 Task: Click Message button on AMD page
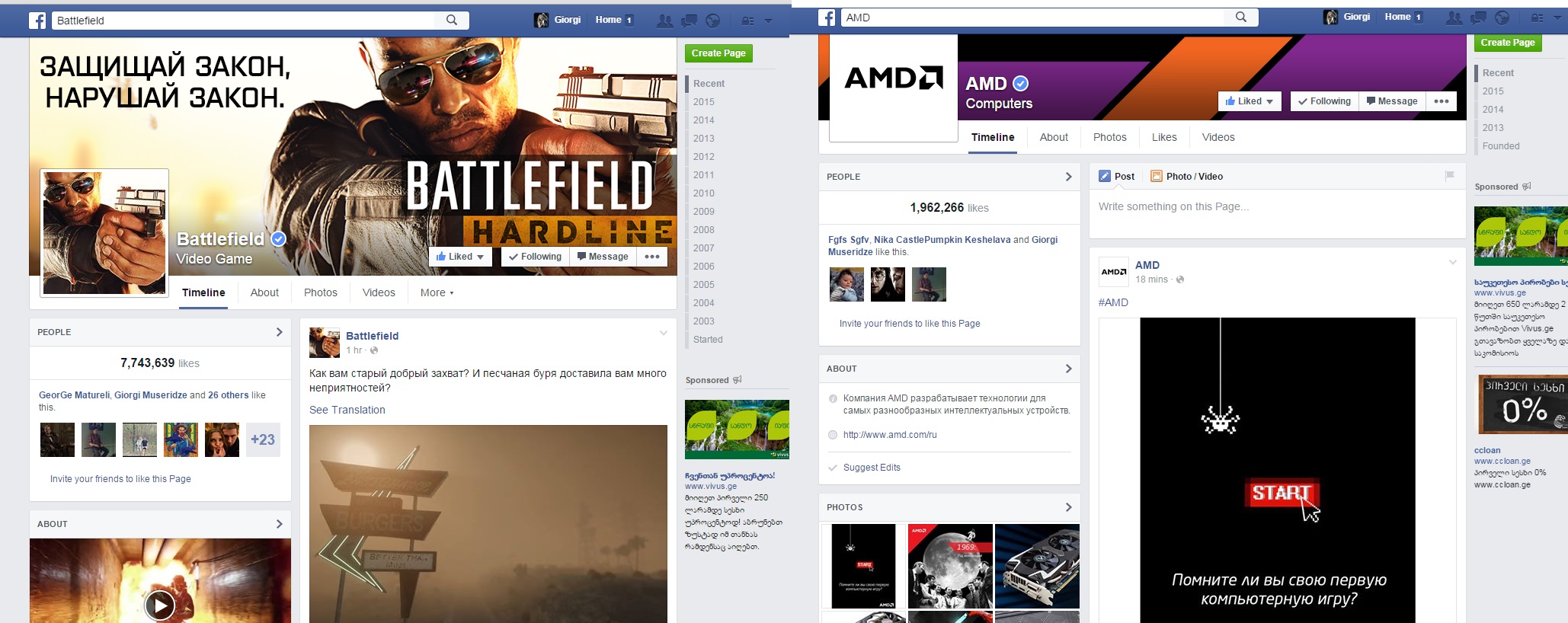[x=1392, y=101]
